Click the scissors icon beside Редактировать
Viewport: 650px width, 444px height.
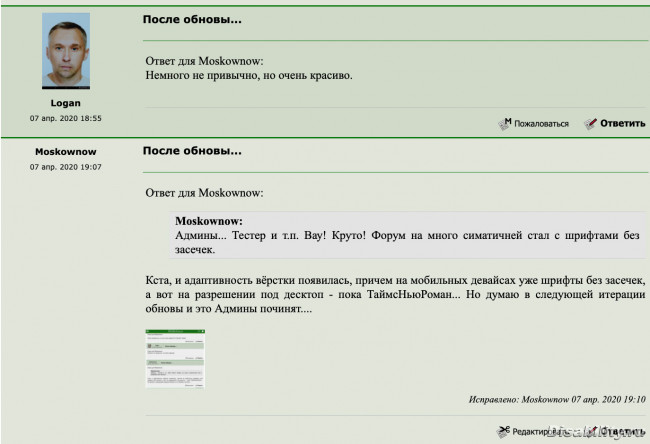[503, 431]
